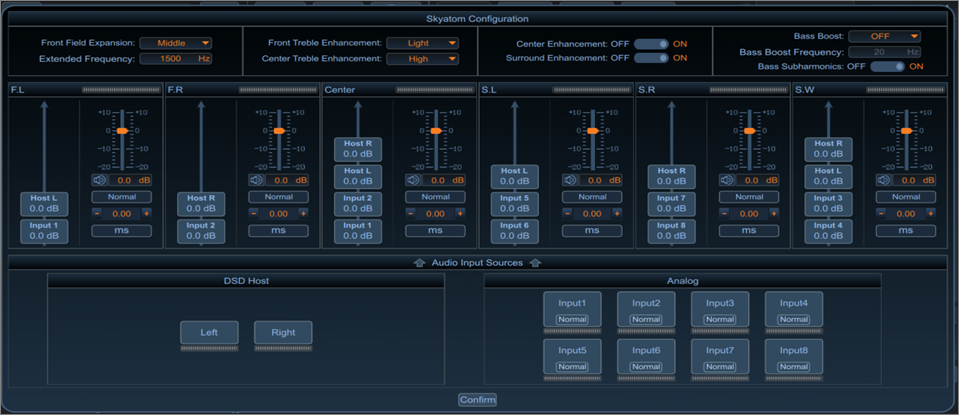Click the S.W channel gain fader handle
The image size is (959, 415).
click(906, 131)
